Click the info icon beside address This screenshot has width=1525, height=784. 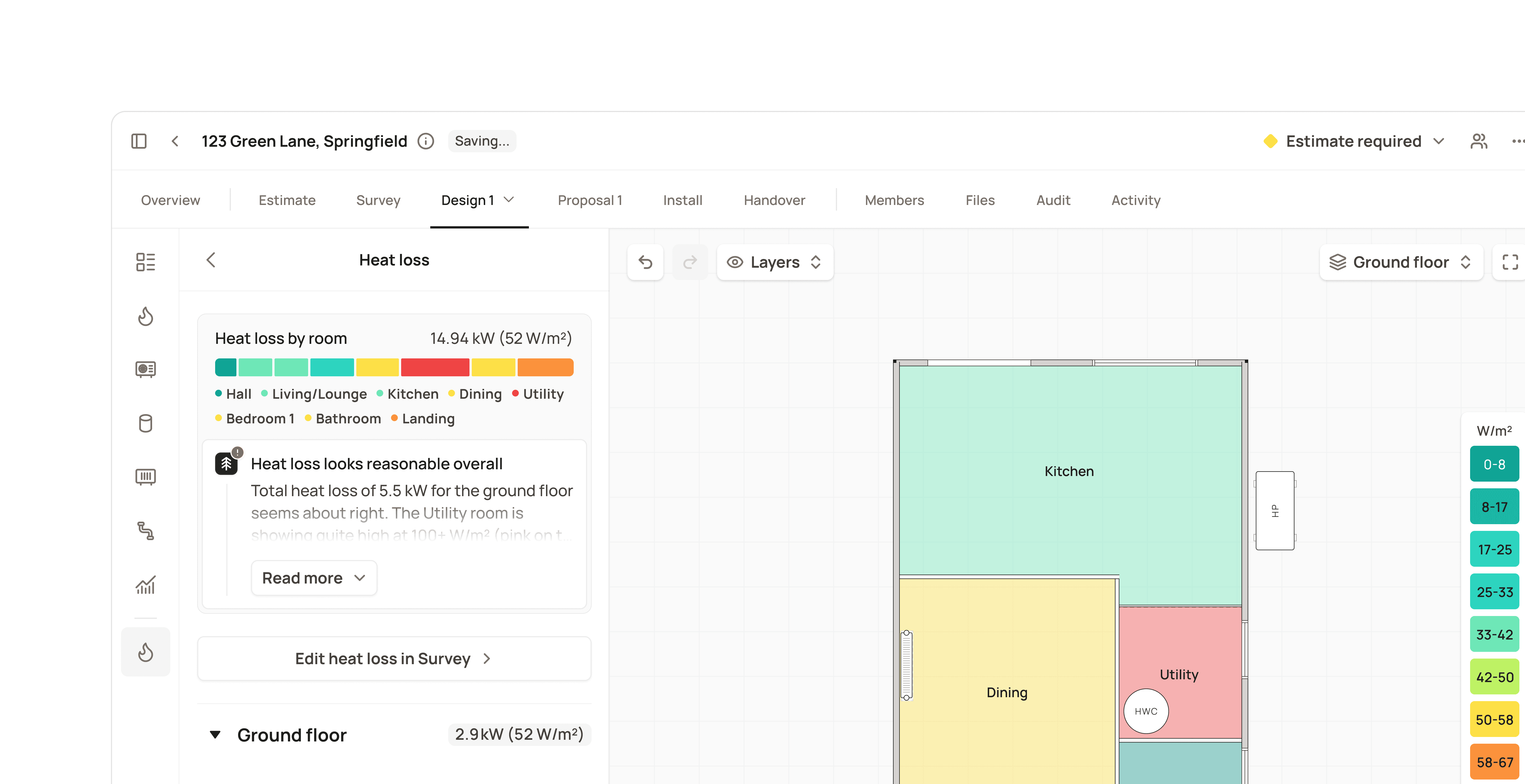click(x=426, y=141)
